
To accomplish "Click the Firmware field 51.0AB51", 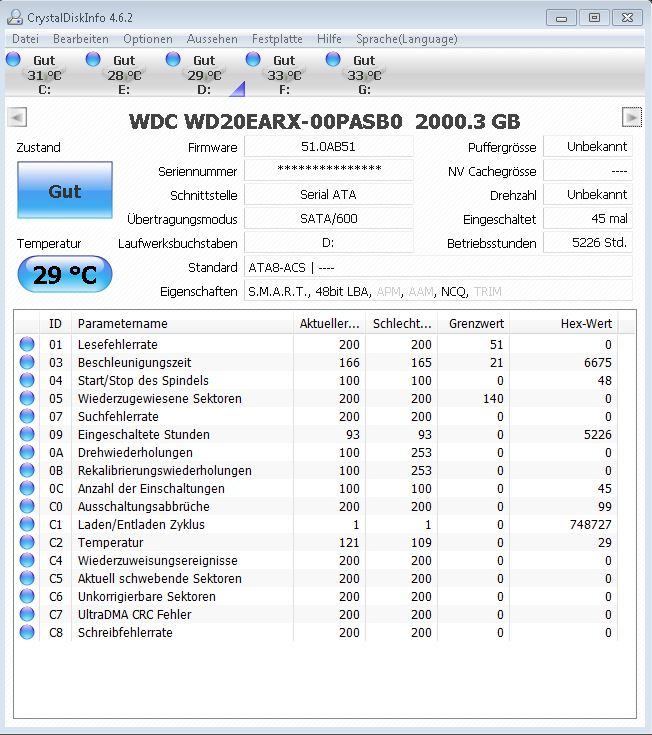I will [x=329, y=147].
